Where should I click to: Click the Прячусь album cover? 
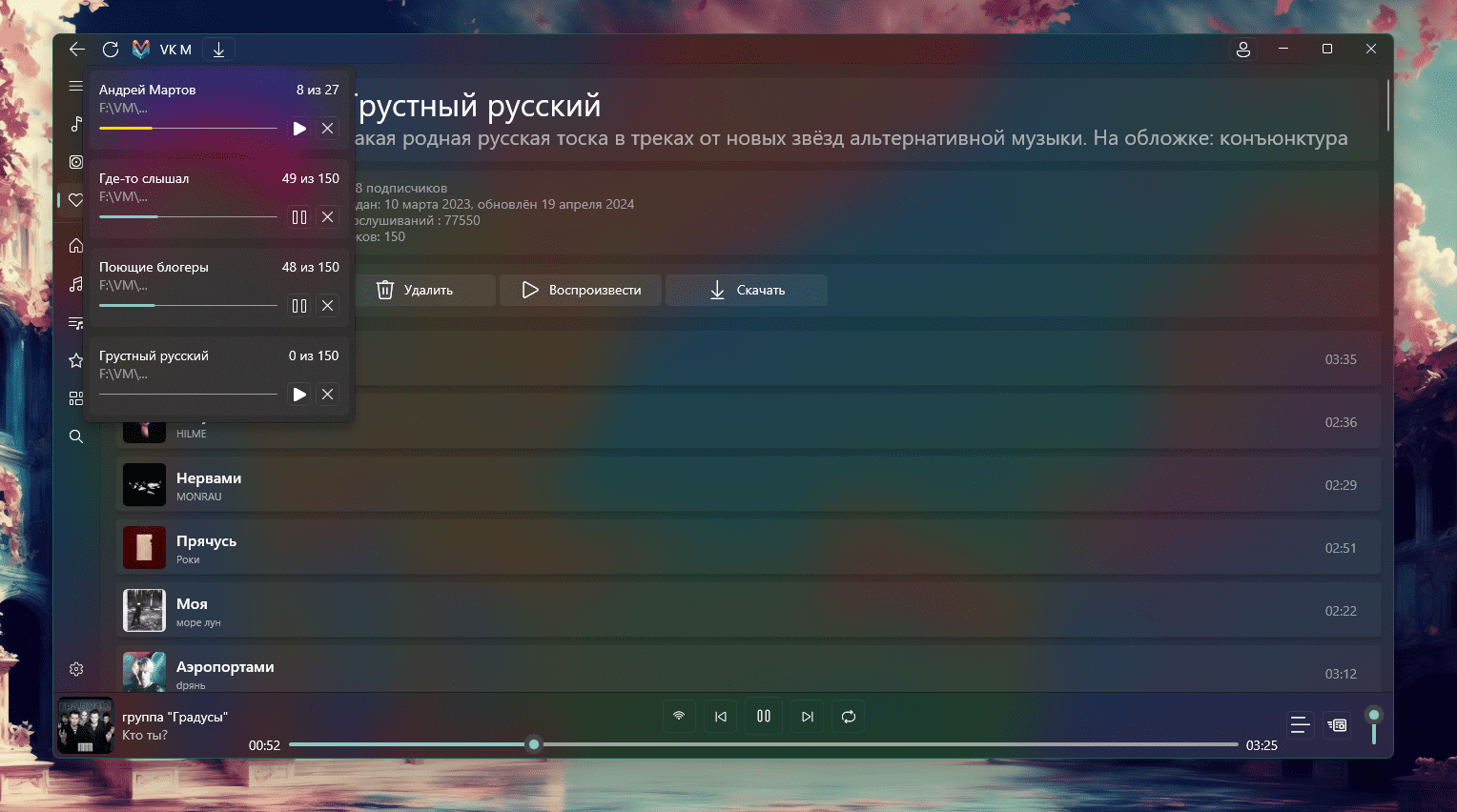tap(144, 548)
